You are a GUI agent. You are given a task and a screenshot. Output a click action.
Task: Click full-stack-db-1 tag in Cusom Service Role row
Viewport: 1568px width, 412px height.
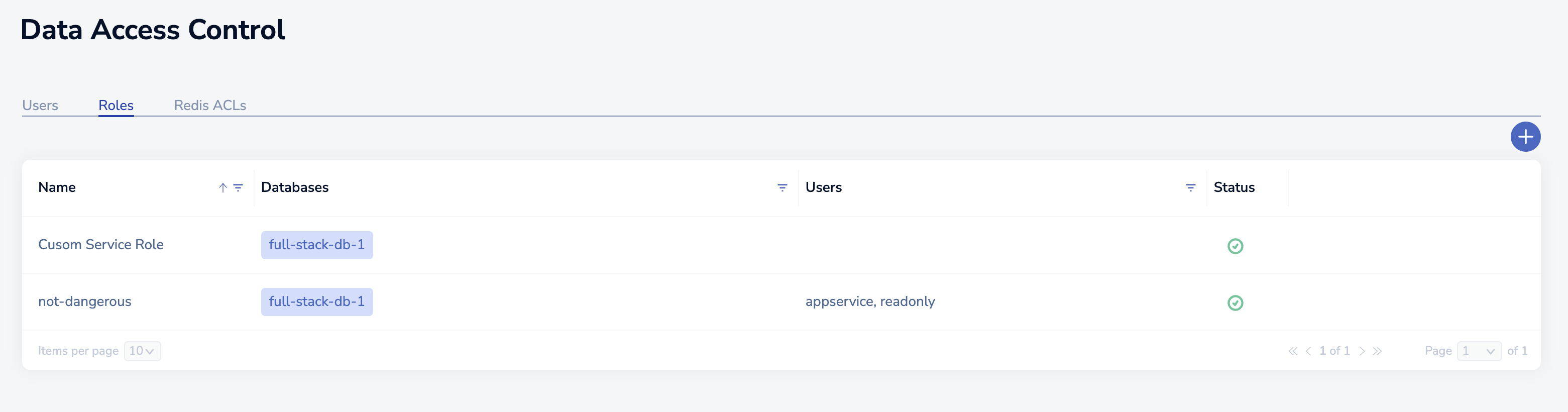(x=316, y=245)
